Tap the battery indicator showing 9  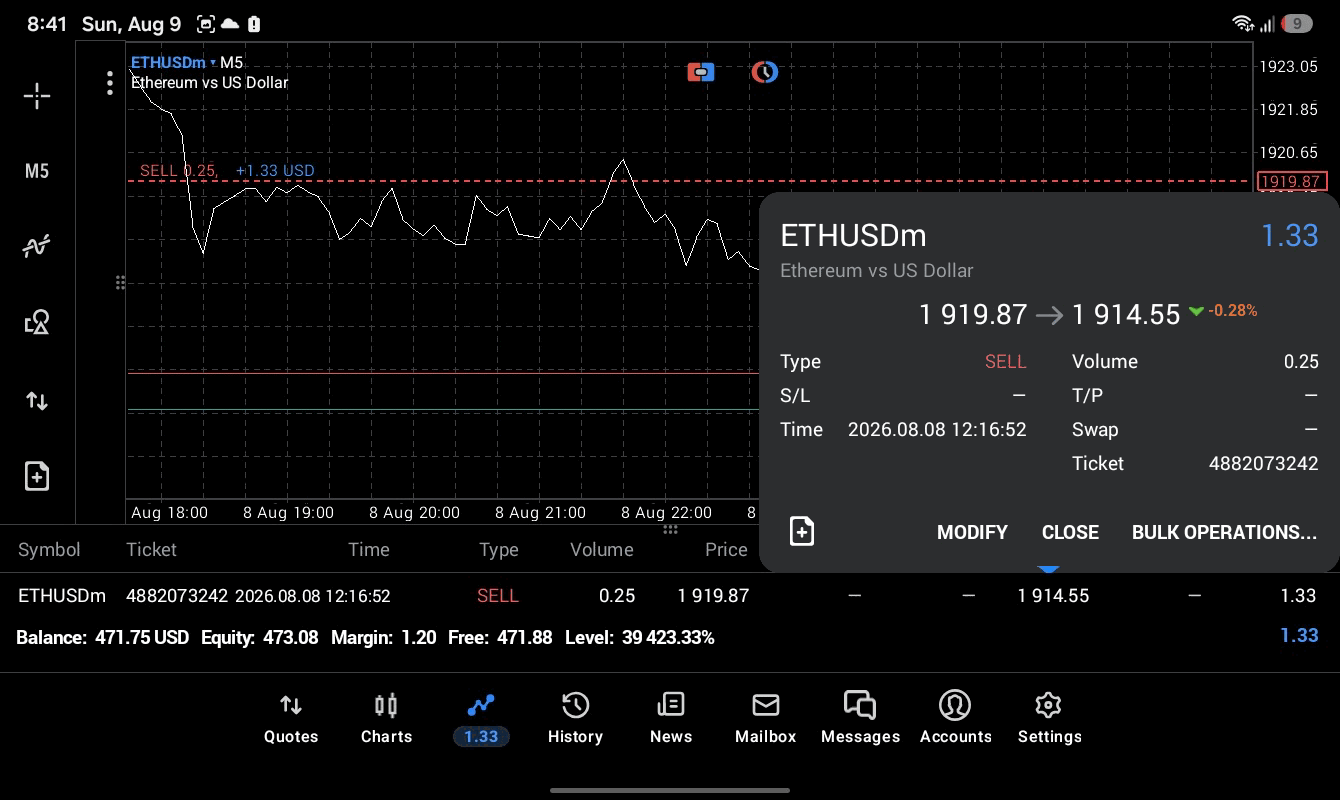[x=1297, y=23]
